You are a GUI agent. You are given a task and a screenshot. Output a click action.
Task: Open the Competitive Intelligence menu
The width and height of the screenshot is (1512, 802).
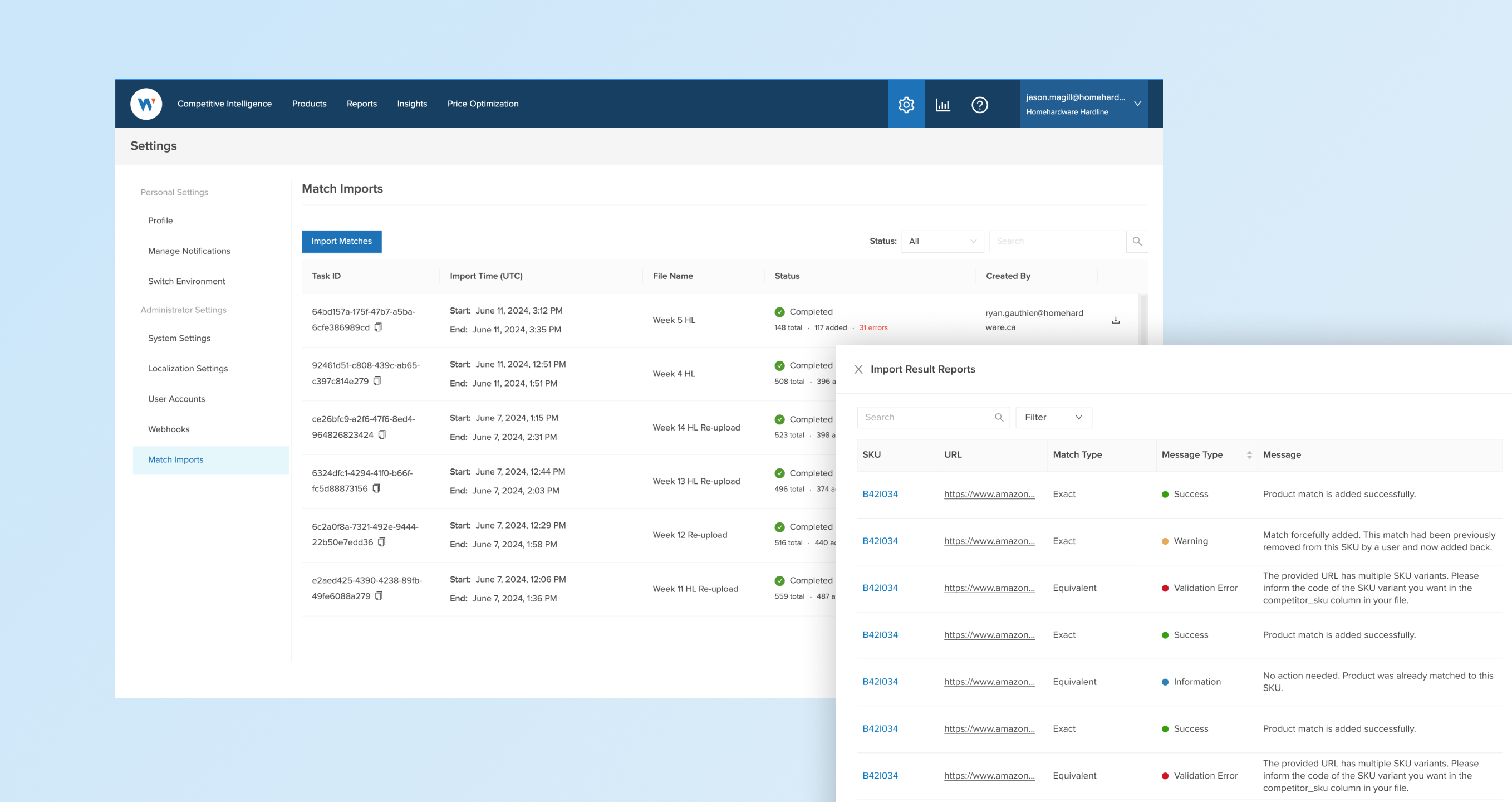point(224,104)
